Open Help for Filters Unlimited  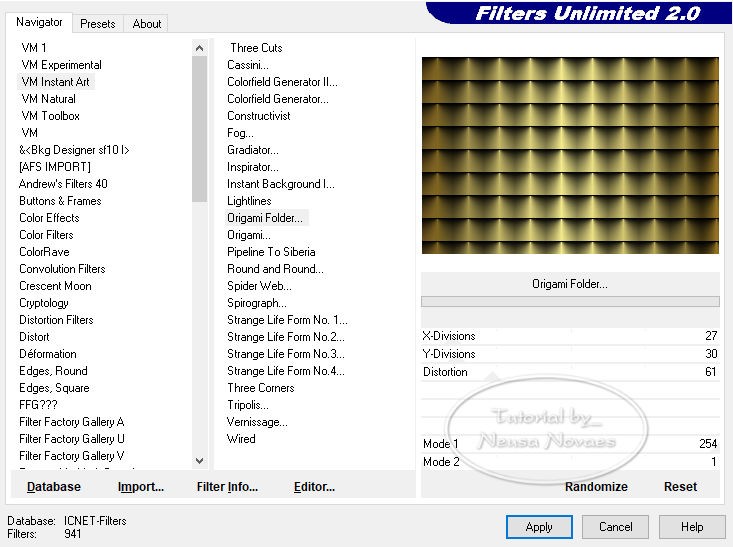[692, 527]
